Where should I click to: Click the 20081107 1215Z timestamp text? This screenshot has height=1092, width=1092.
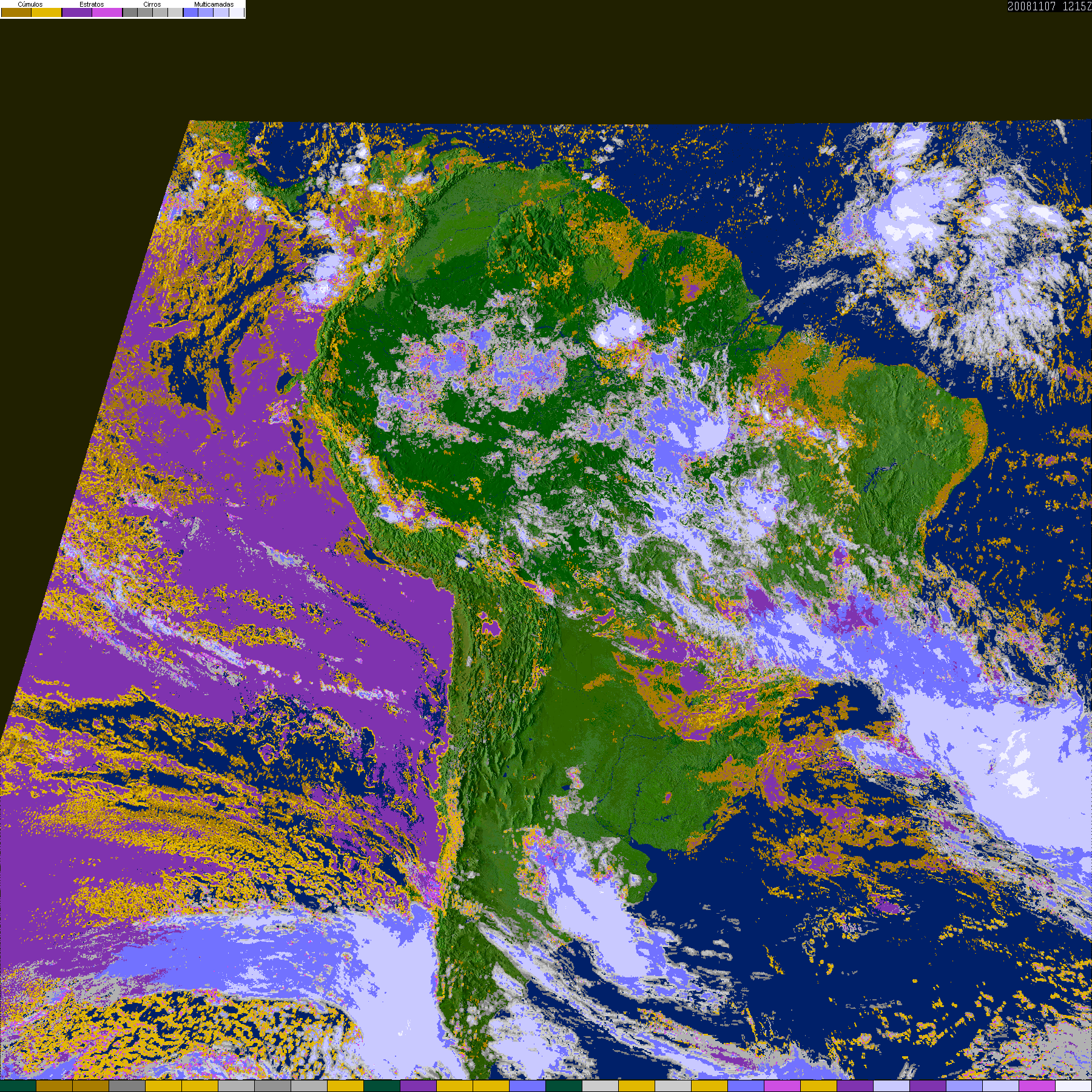pyautogui.click(x=1050, y=6)
